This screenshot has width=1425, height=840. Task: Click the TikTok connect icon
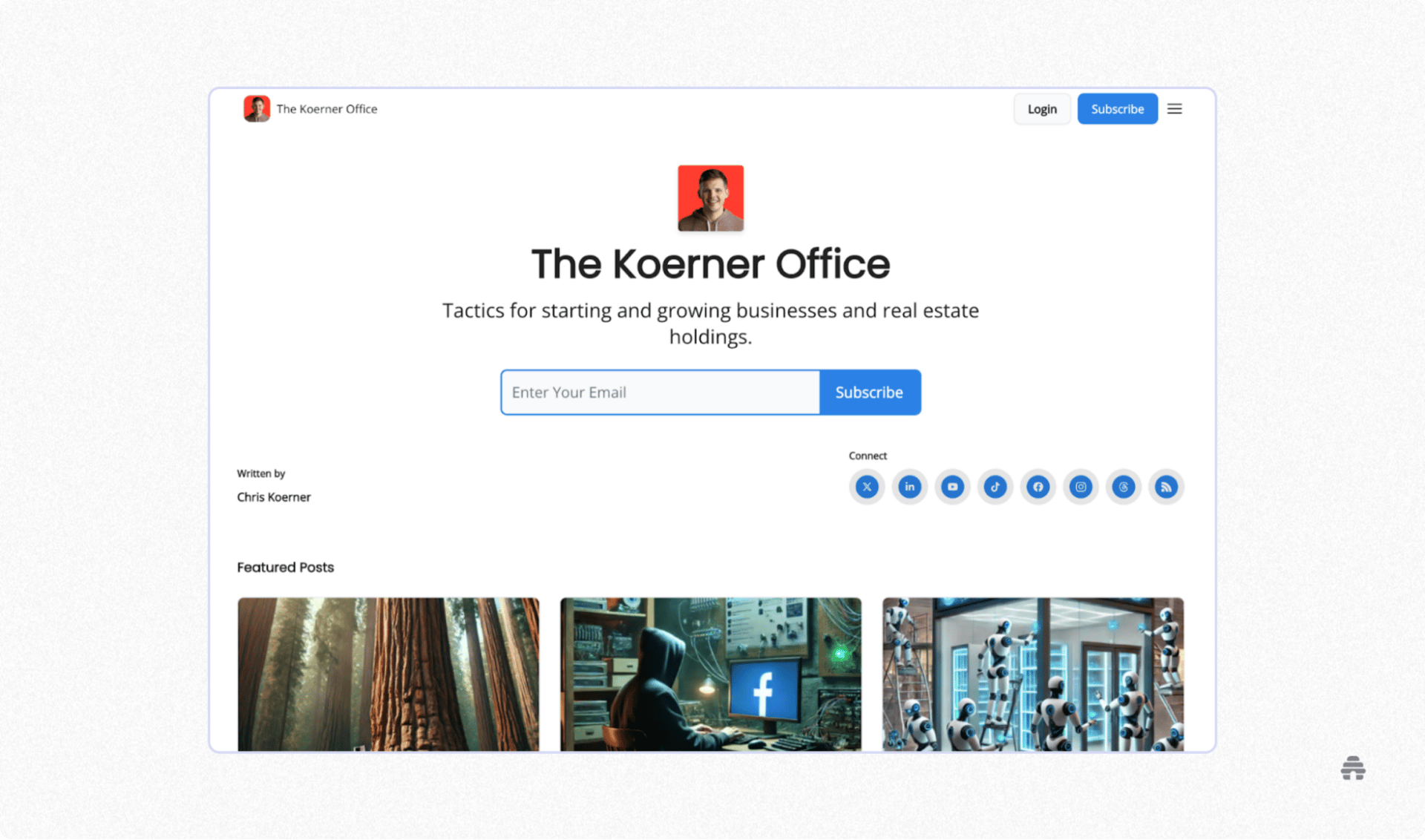coord(995,487)
